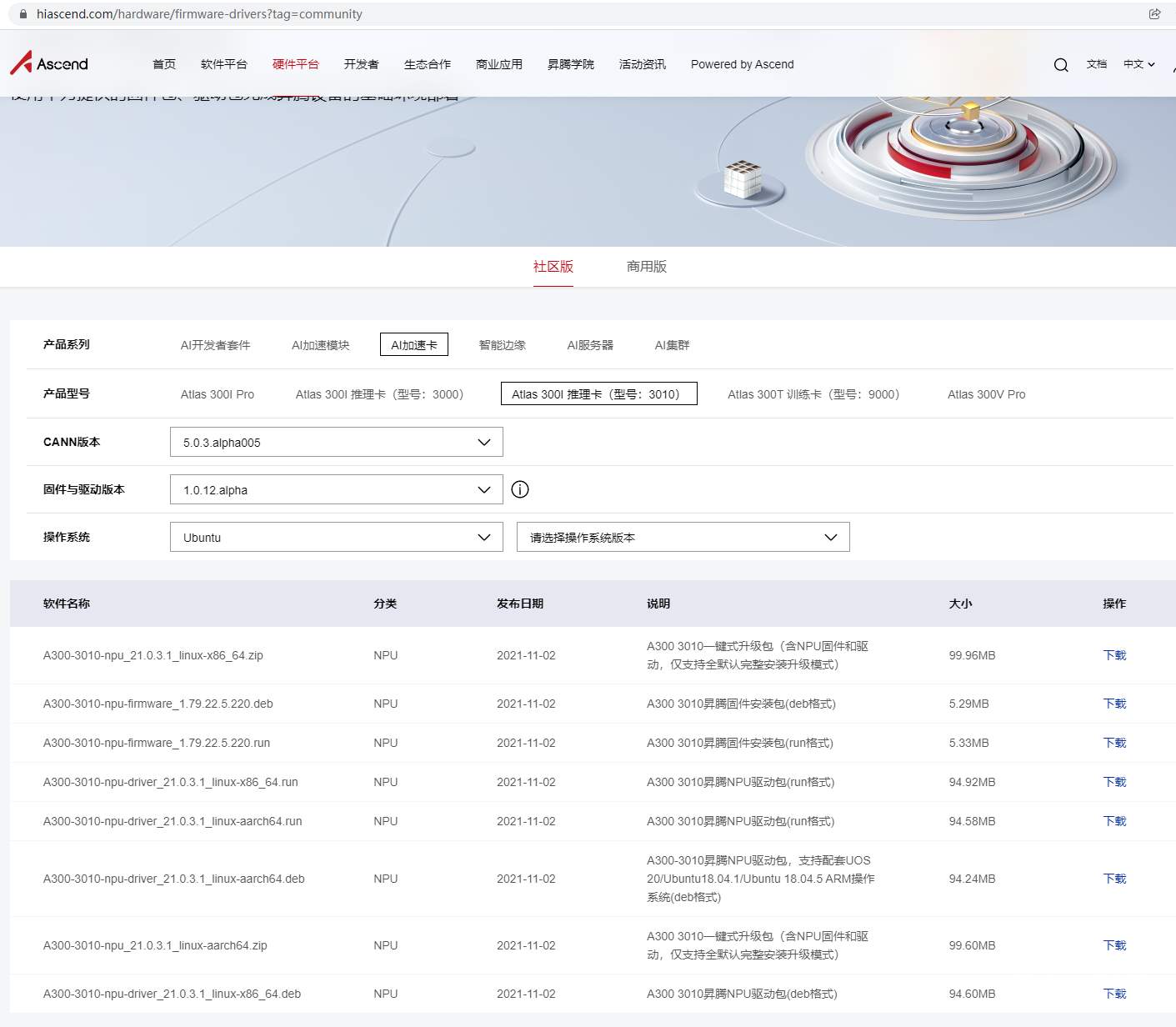1176x1027 pixels.
Task: Select 智能边缘 product series
Action: coord(503,345)
